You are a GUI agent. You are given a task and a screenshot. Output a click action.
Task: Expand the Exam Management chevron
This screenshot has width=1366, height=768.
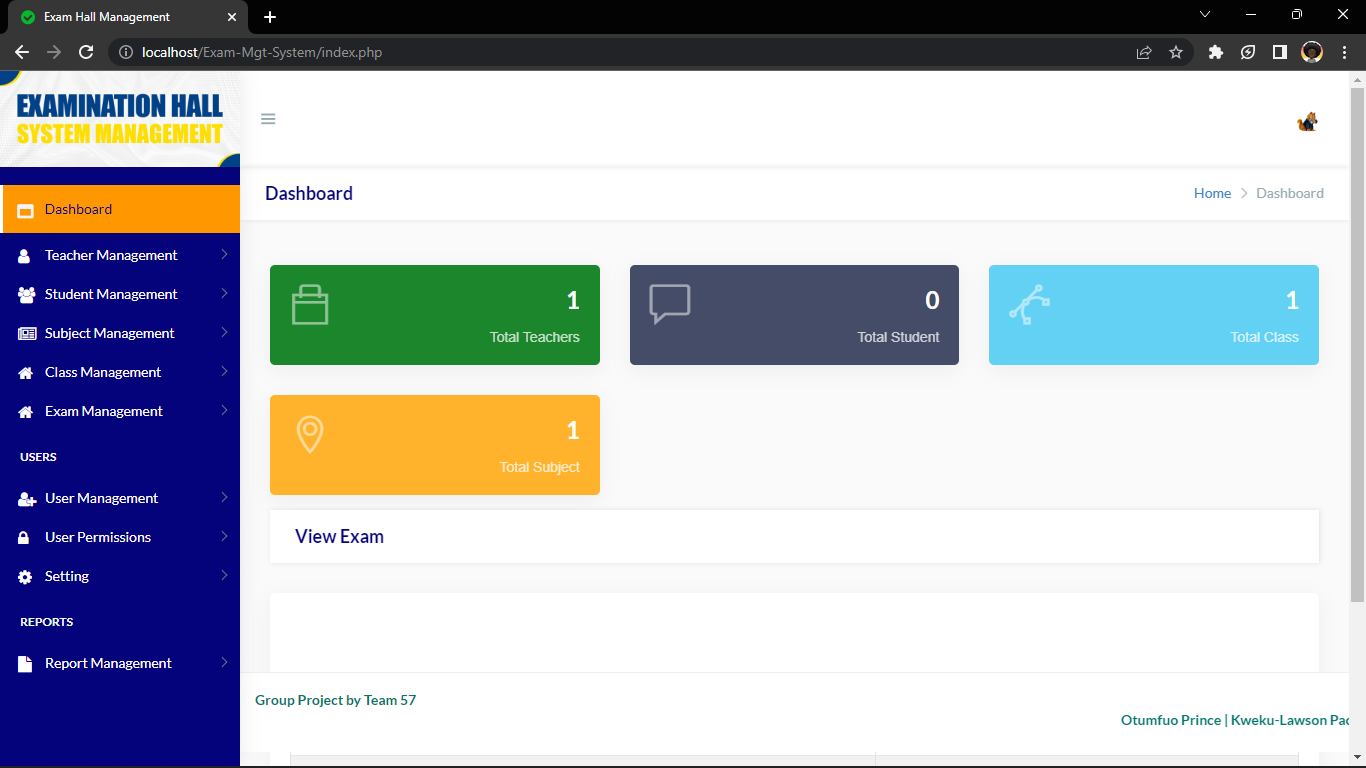click(x=225, y=411)
